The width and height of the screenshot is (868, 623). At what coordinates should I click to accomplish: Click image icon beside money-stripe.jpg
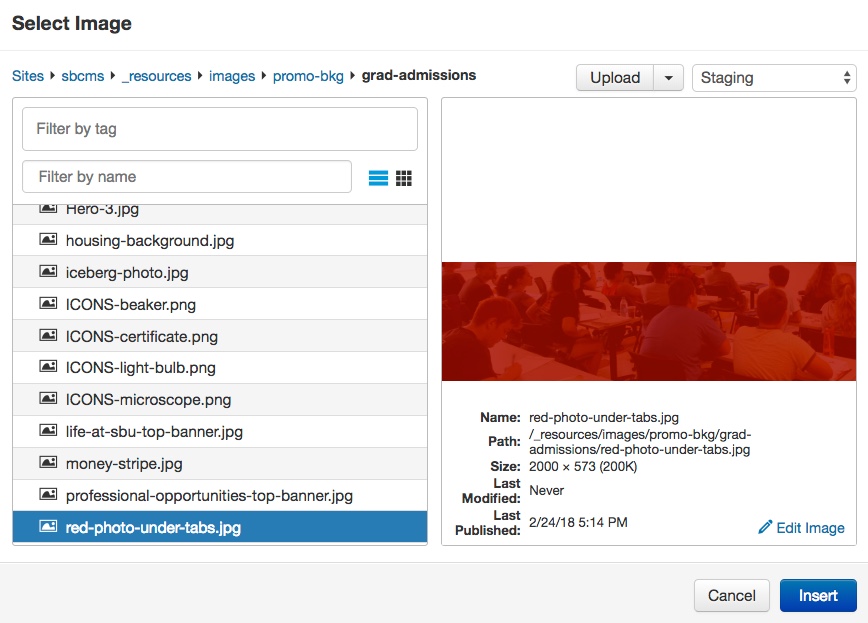click(x=48, y=463)
